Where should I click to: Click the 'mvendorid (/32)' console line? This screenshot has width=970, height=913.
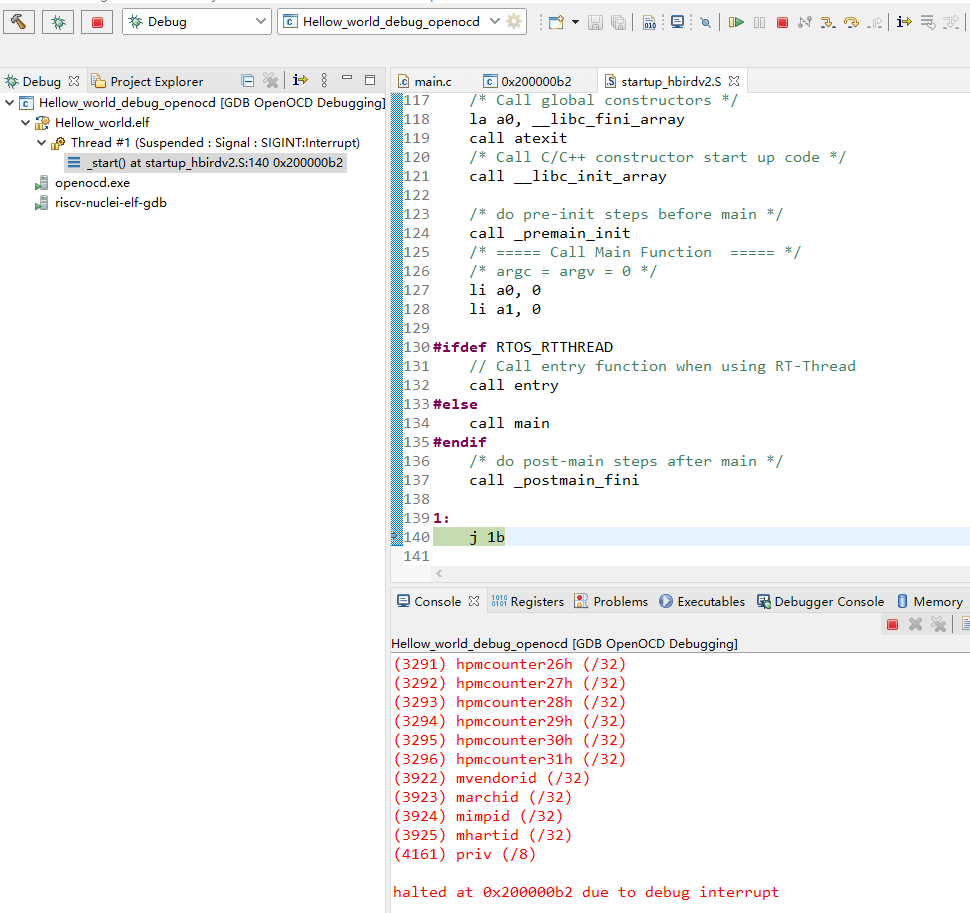(491, 778)
